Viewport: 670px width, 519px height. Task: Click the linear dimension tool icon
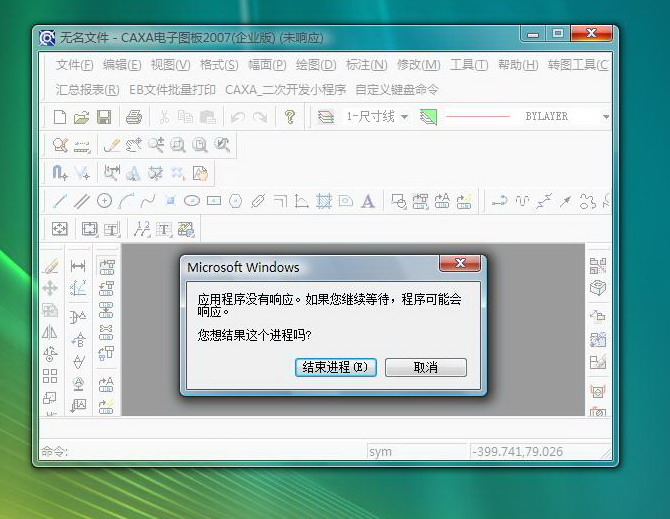pos(78,267)
